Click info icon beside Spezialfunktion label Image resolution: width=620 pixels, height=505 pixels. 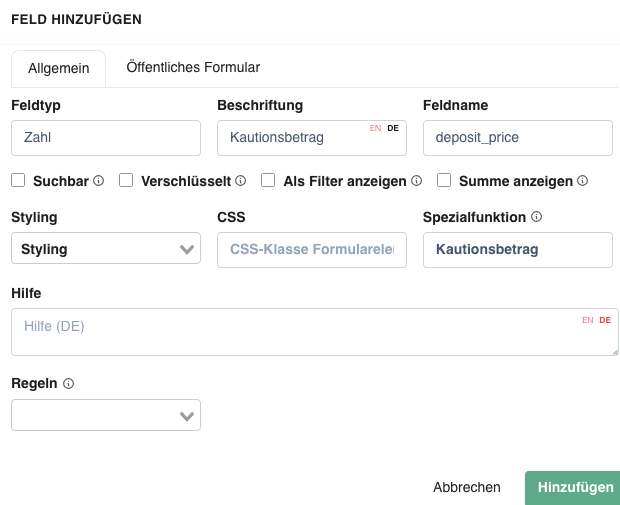pyautogui.click(x=536, y=217)
